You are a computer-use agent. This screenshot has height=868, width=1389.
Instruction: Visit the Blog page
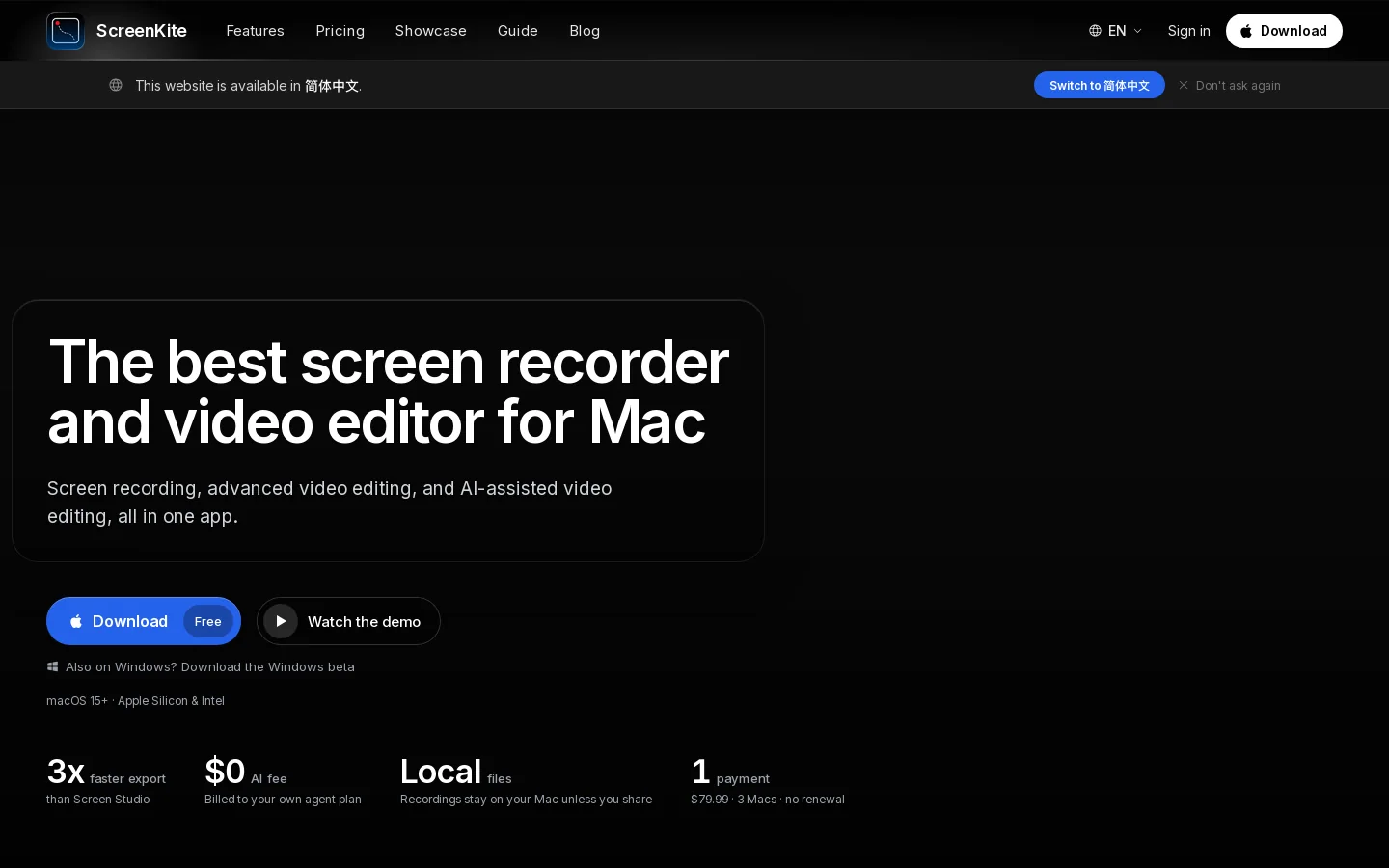pos(585,31)
